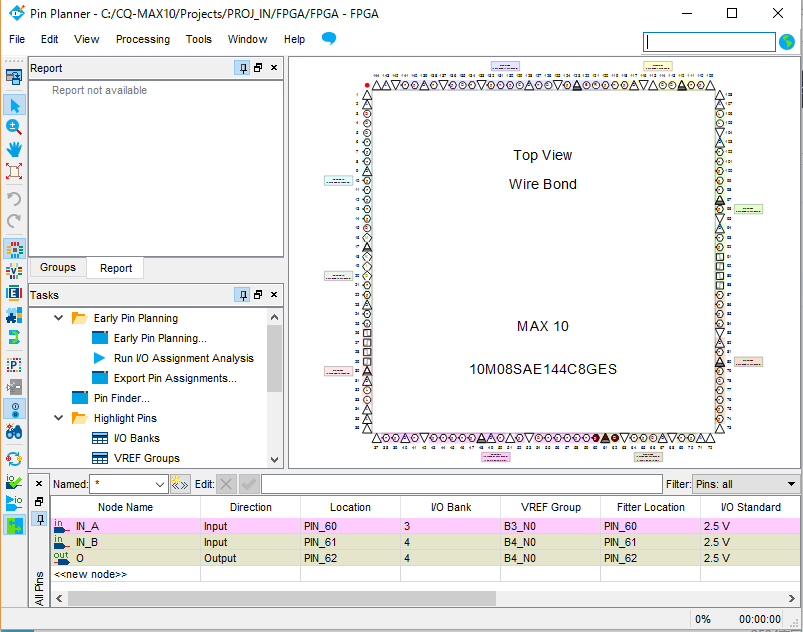Click the blue E icon in the left toolbar
The image size is (803, 632).
click(14, 292)
